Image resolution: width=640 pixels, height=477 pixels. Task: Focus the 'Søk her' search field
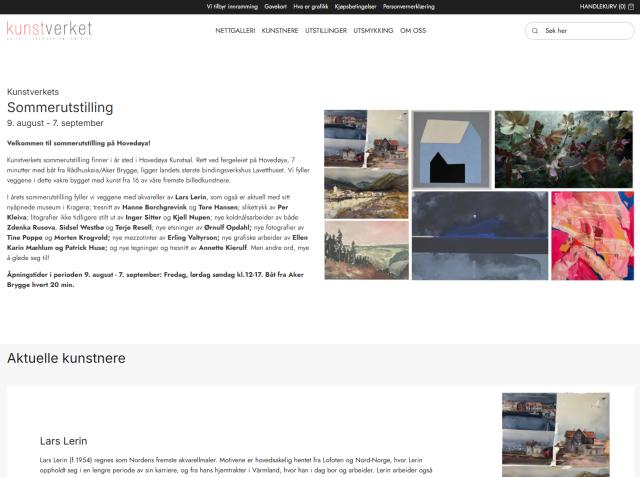(x=579, y=31)
